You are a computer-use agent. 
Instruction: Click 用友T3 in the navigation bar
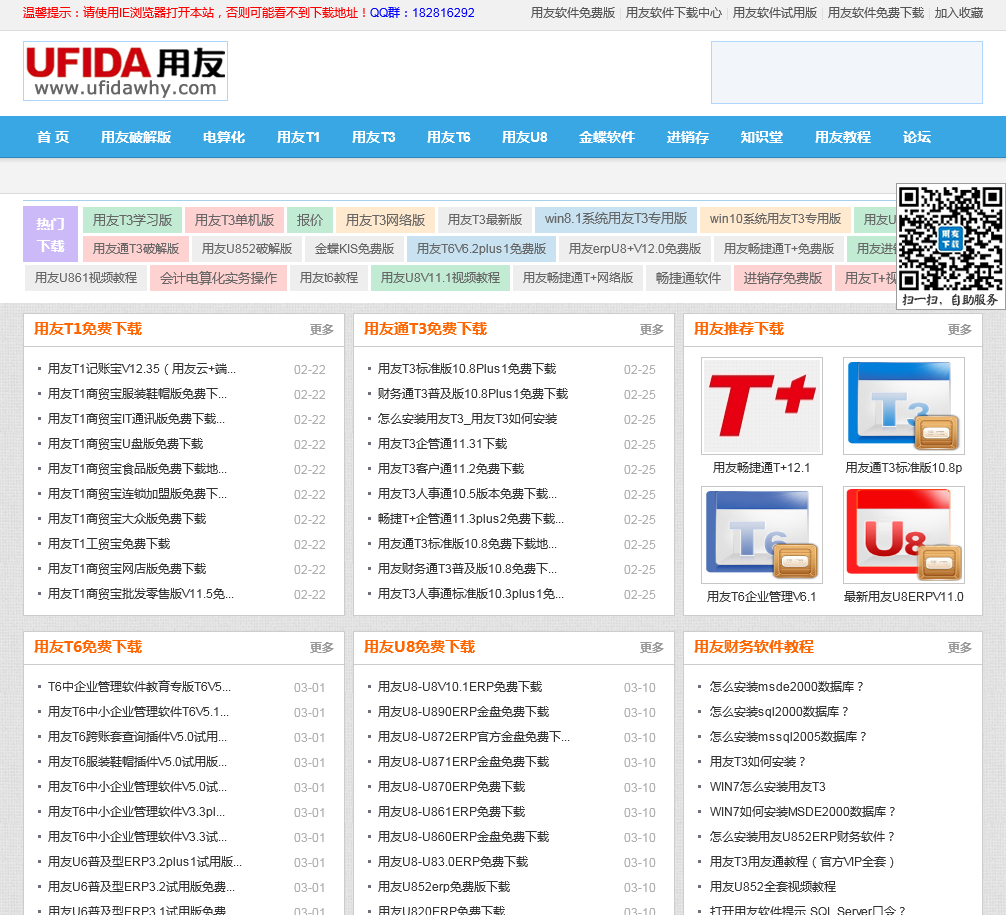click(373, 137)
